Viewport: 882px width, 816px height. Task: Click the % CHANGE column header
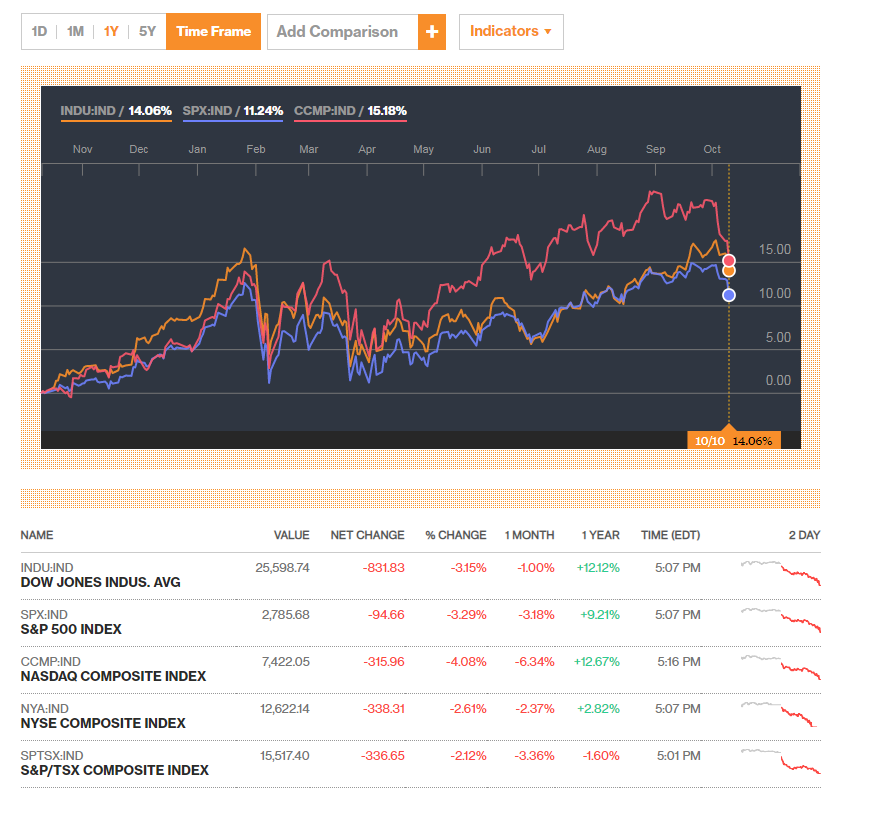coord(456,535)
